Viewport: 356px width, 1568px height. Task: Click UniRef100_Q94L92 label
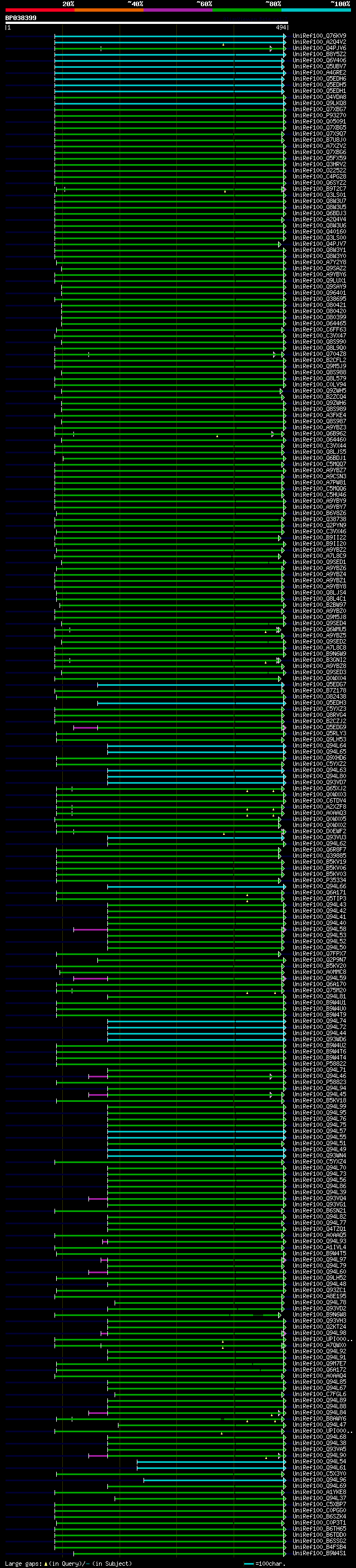(319, 1351)
